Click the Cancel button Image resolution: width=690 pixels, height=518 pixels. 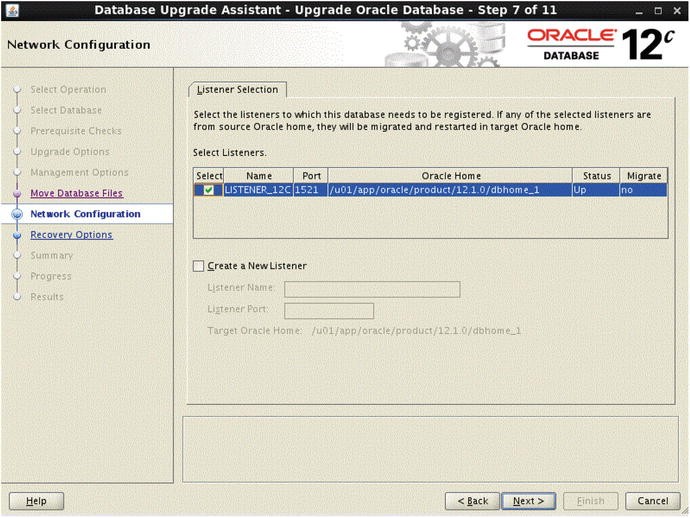tap(653, 501)
